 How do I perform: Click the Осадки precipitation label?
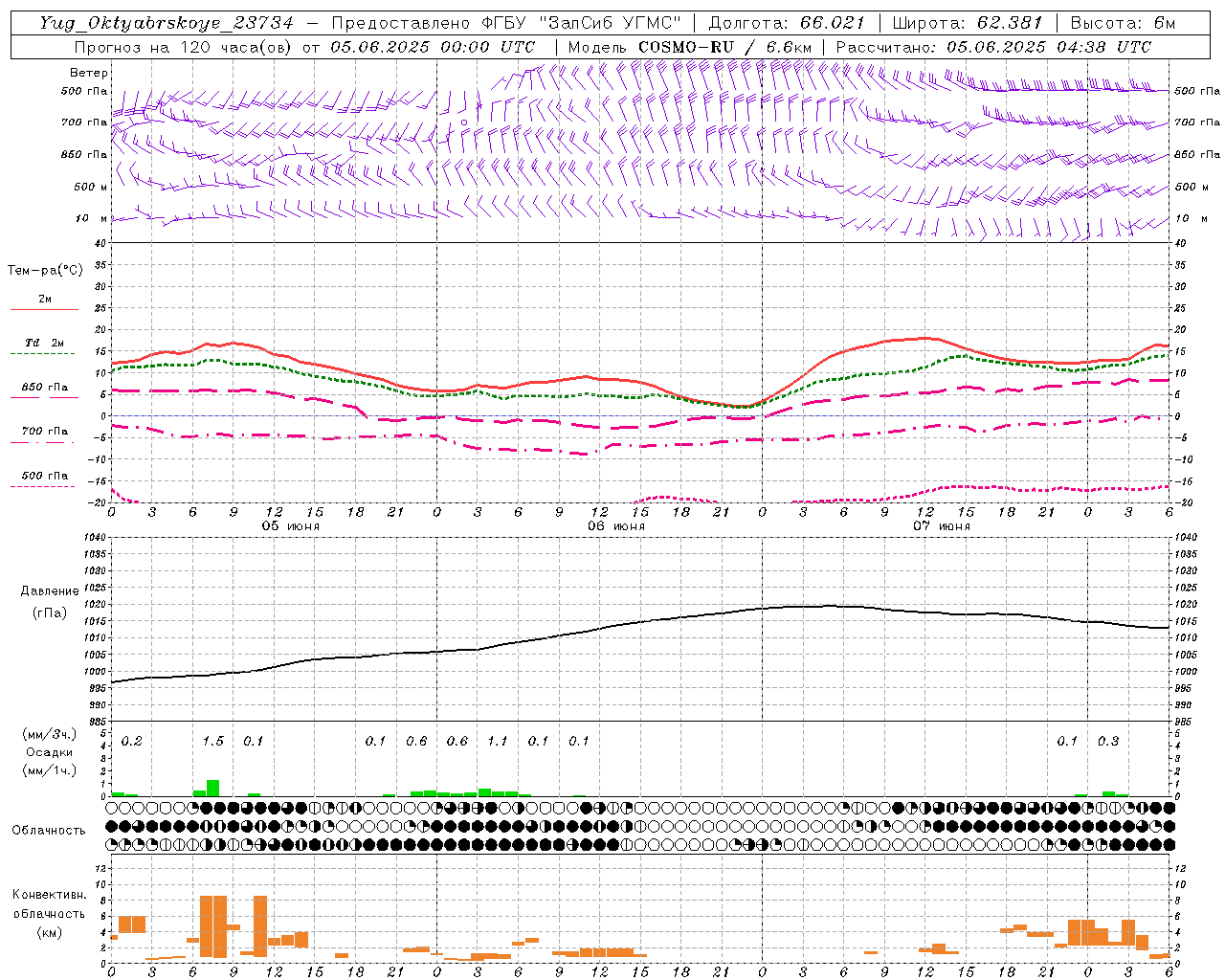[x=50, y=753]
